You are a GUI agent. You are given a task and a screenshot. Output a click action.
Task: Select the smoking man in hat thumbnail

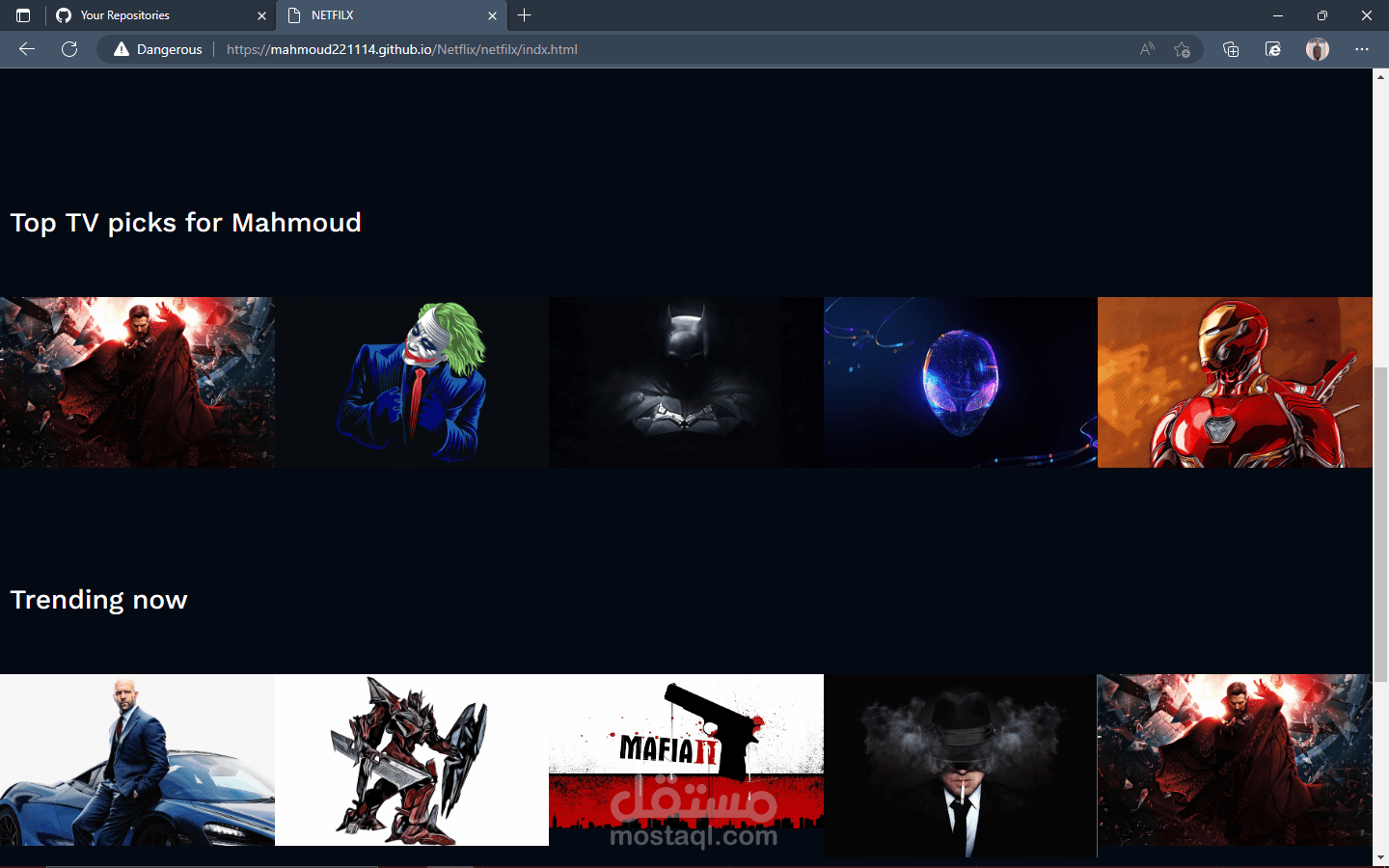pos(961,766)
